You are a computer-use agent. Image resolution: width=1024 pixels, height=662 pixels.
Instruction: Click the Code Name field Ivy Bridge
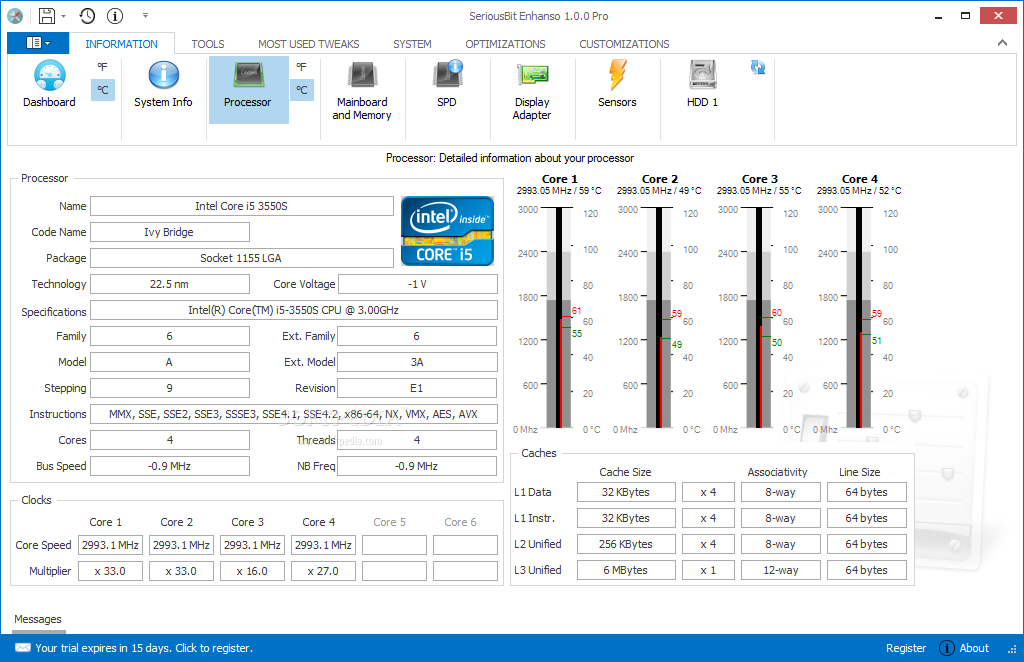[x=170, y=232]
